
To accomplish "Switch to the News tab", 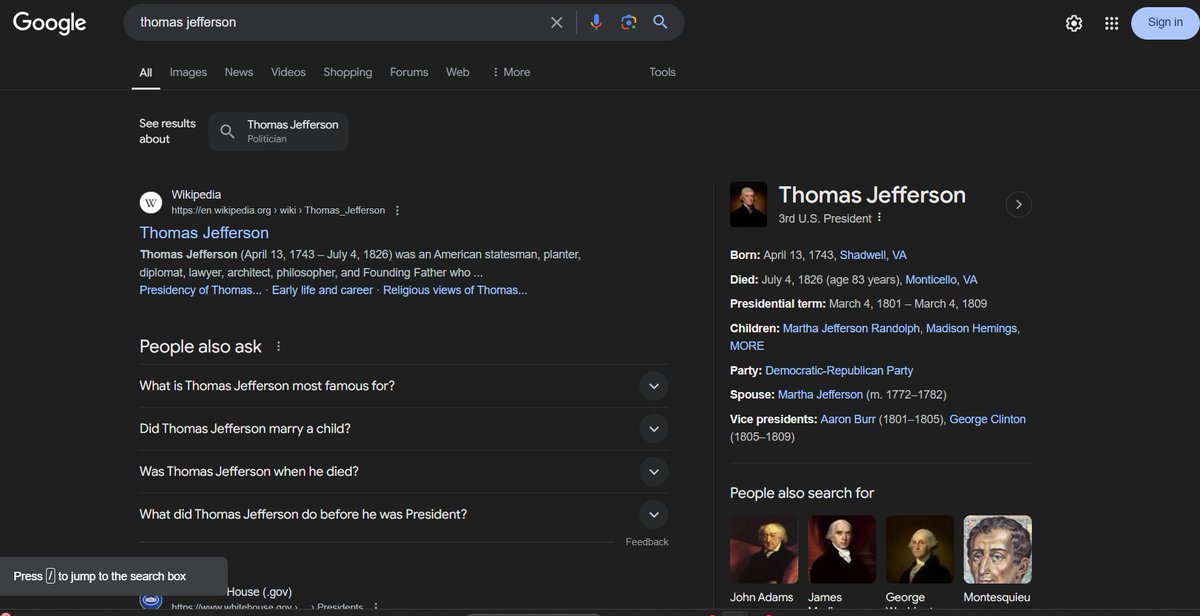I will [x=239, y=72].
